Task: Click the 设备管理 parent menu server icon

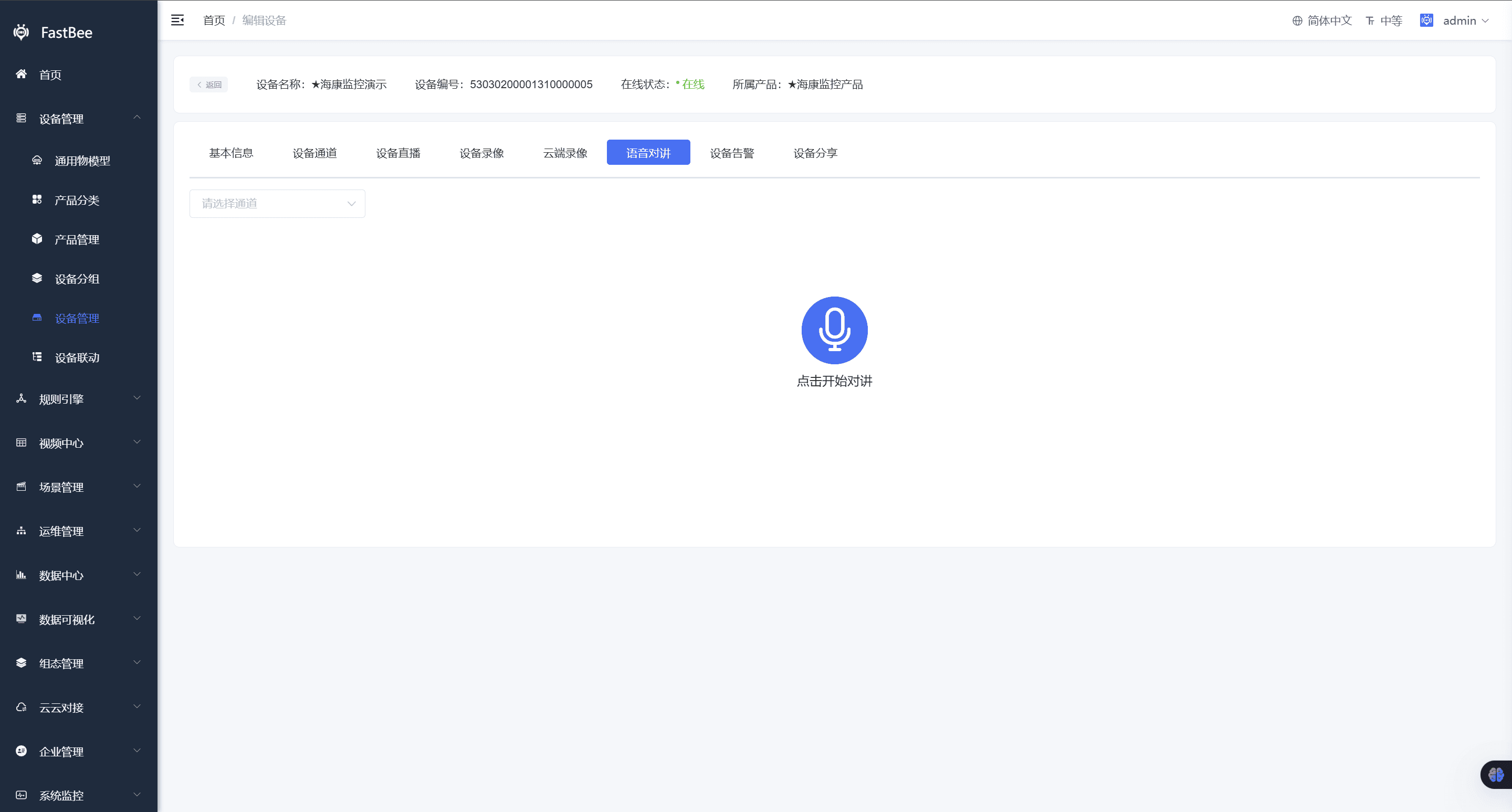Action: pyautogui.click(x=21, y=118)
